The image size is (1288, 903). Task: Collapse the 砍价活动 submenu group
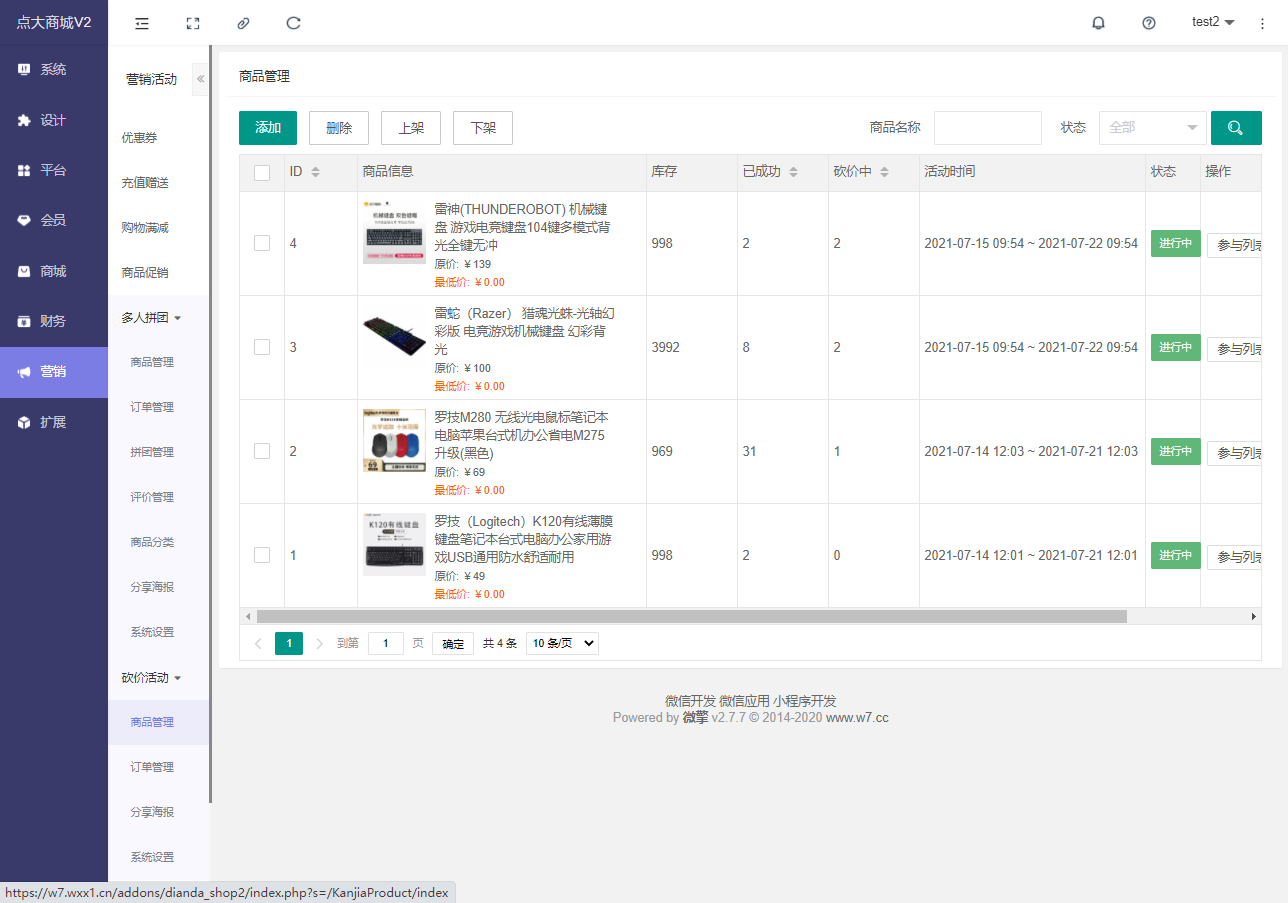point(151,678)
